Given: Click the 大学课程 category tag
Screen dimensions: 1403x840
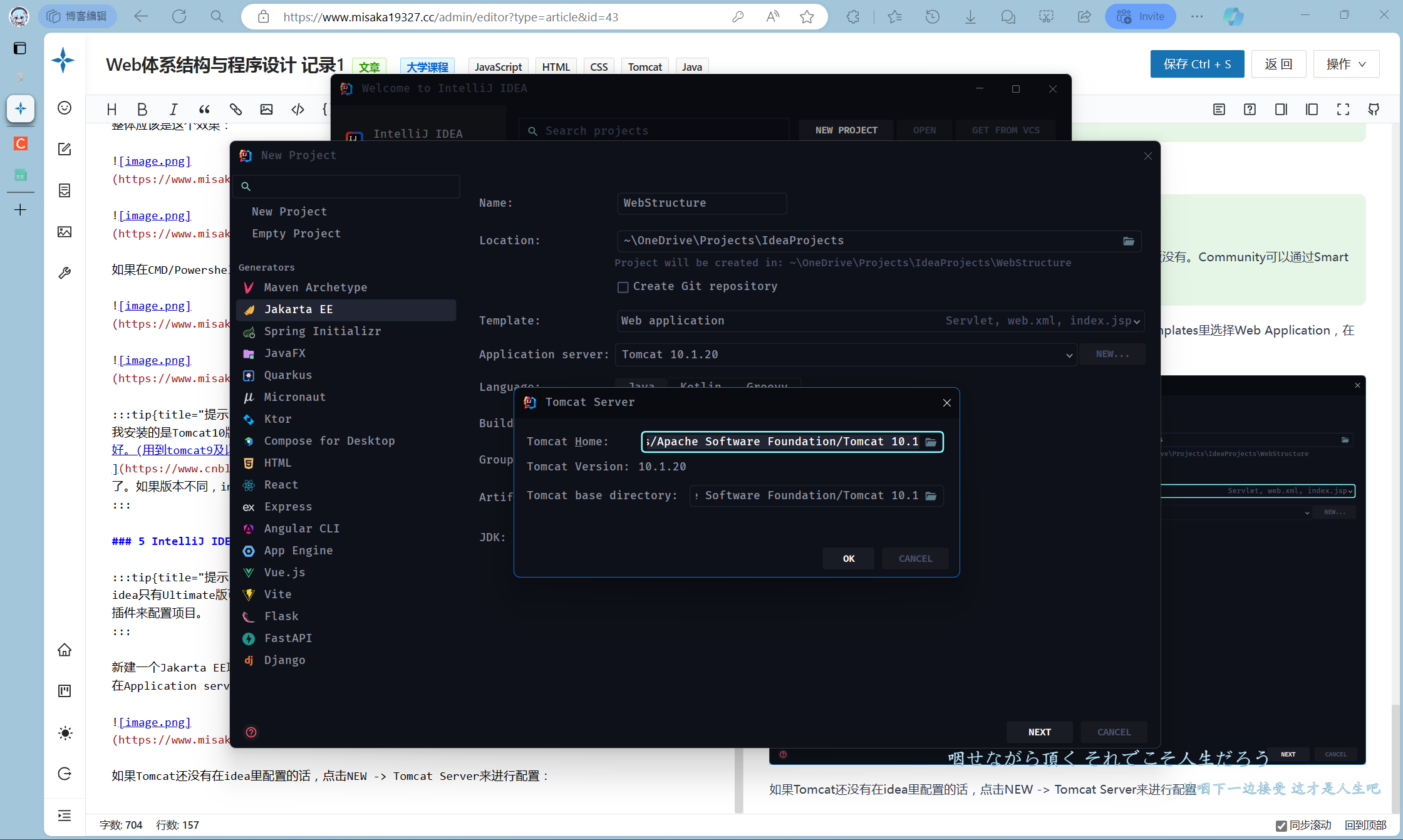Looking at the screenshot, I should tap(427, 67).
